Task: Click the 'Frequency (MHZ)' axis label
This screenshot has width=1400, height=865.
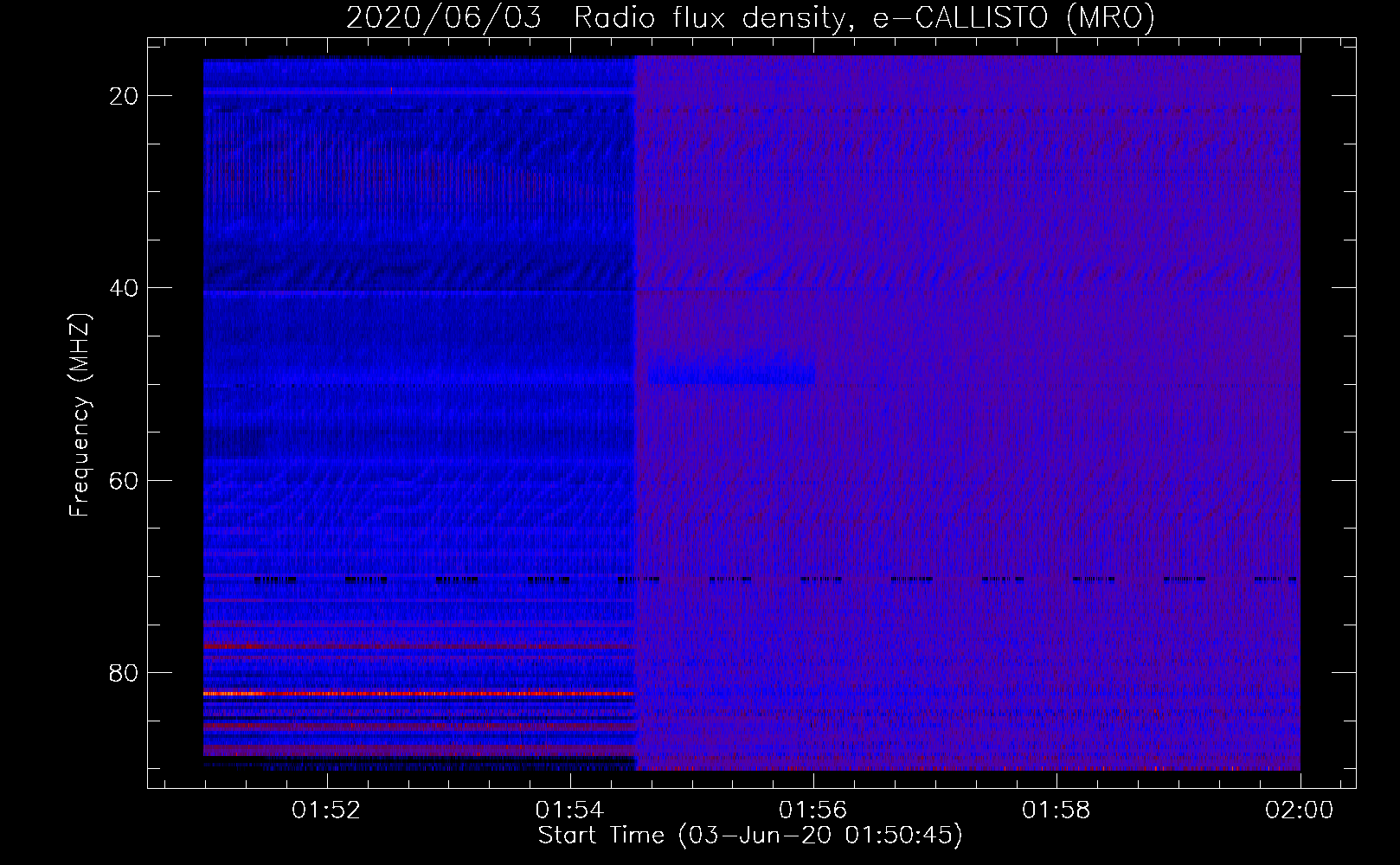Action: [80, 414]
